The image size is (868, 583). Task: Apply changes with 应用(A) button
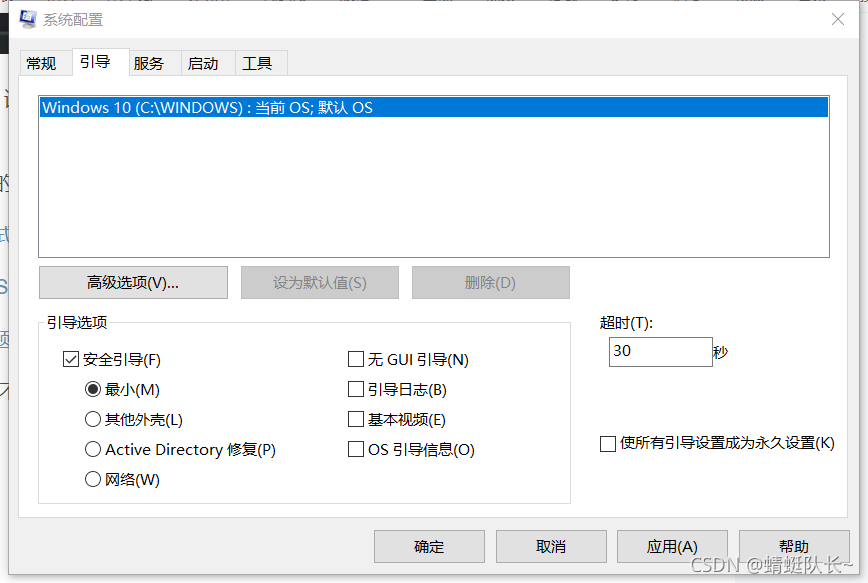tap(672, 546)
